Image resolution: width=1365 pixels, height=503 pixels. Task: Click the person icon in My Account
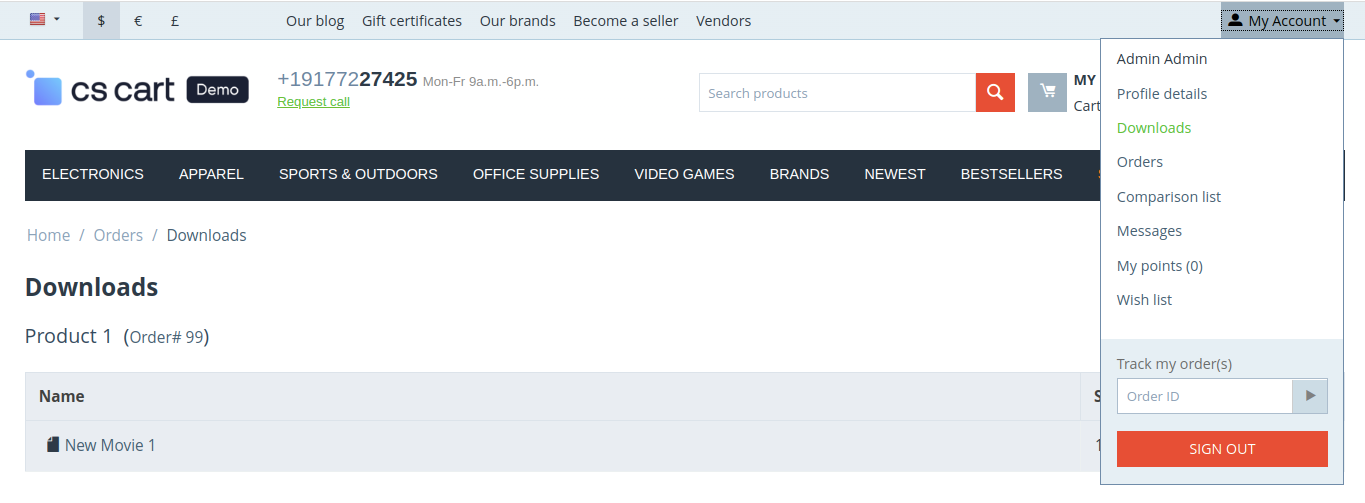(1235, 20)
